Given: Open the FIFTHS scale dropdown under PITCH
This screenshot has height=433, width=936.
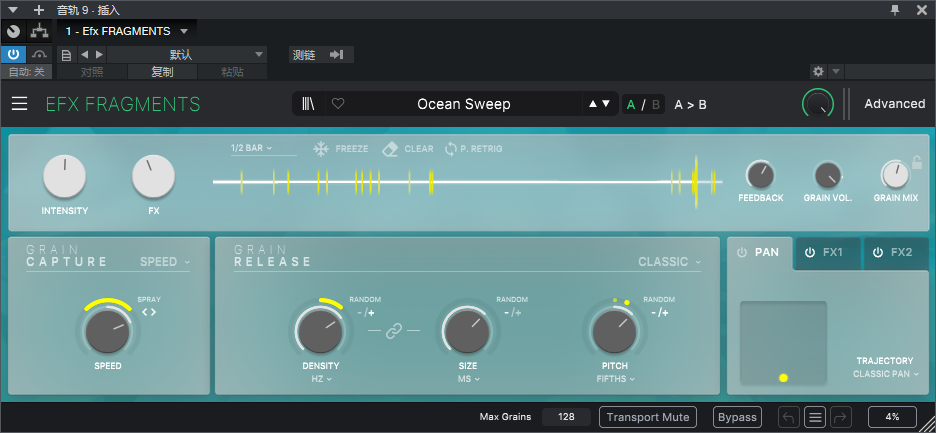Looking at the screenshot, I should 615,379.
